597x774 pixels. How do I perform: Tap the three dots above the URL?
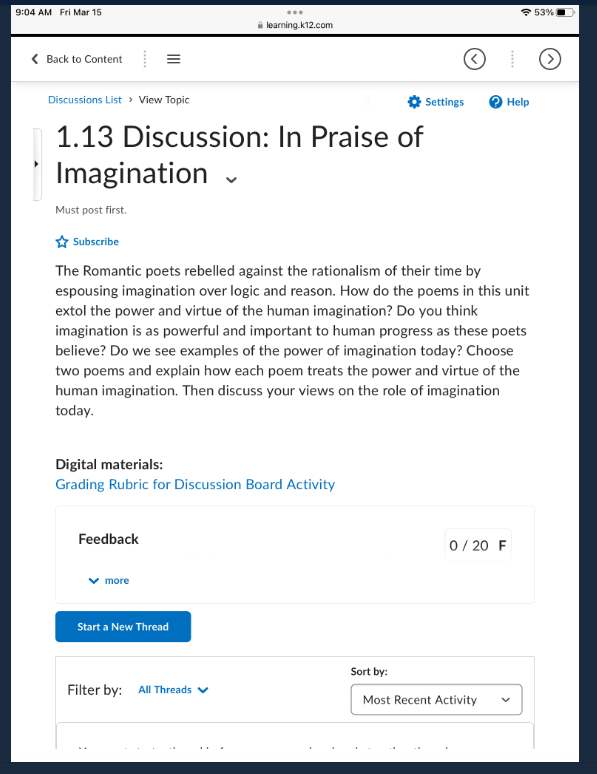tap(295, 12)
